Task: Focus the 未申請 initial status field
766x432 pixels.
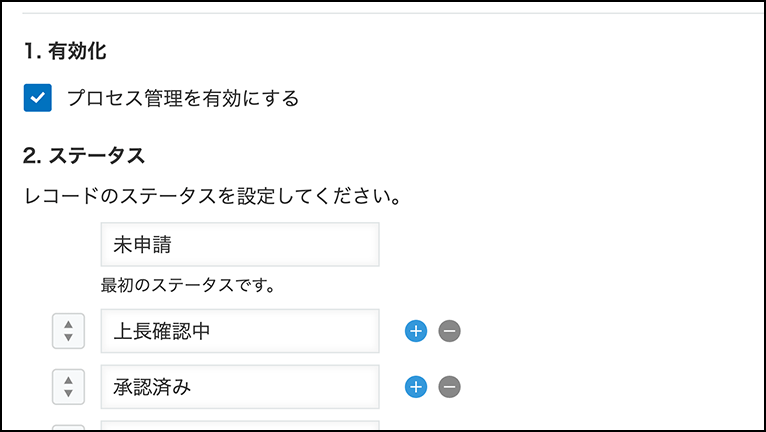Action: pos(240,244)
